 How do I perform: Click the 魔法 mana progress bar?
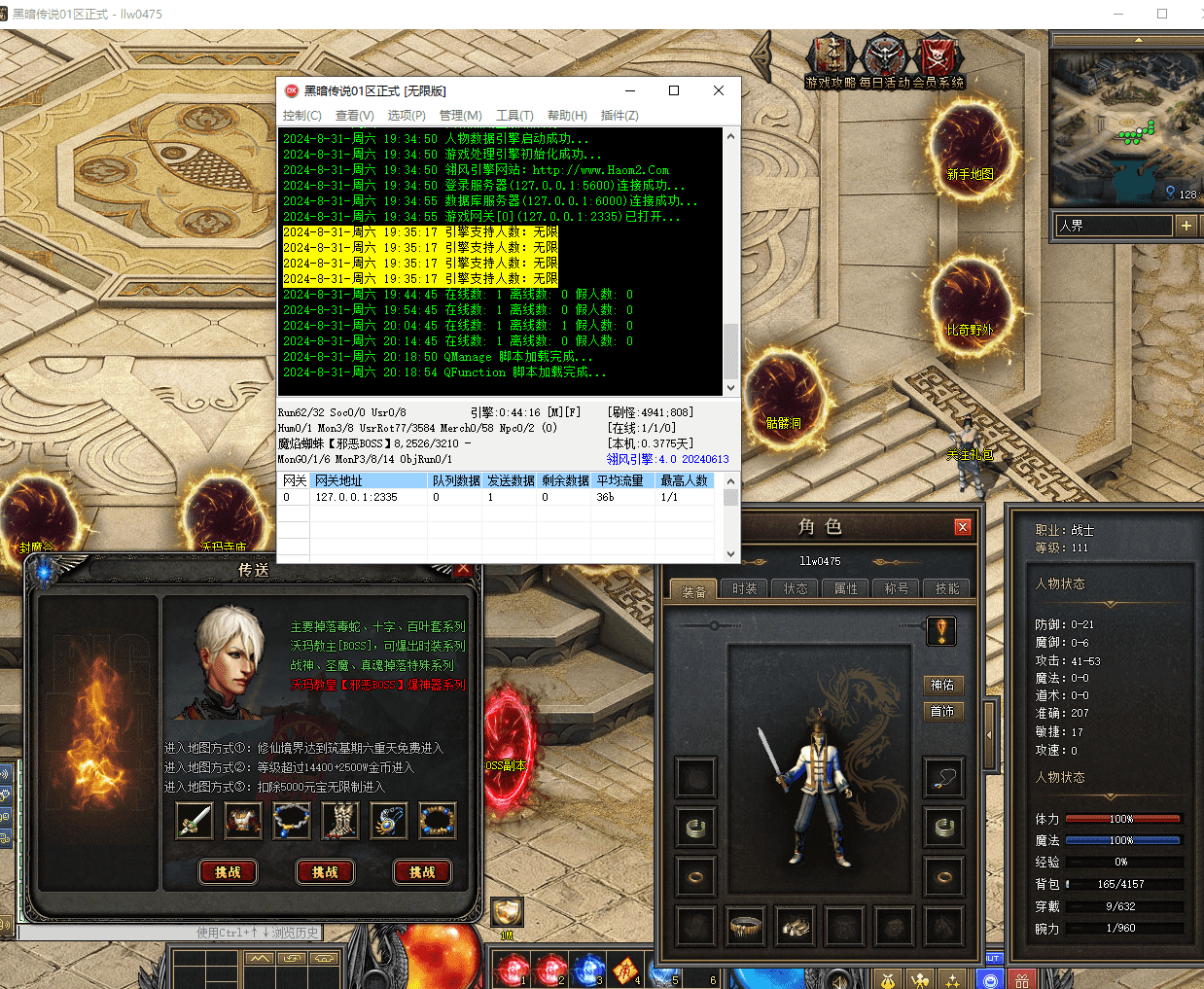[x=1123, y=840]
